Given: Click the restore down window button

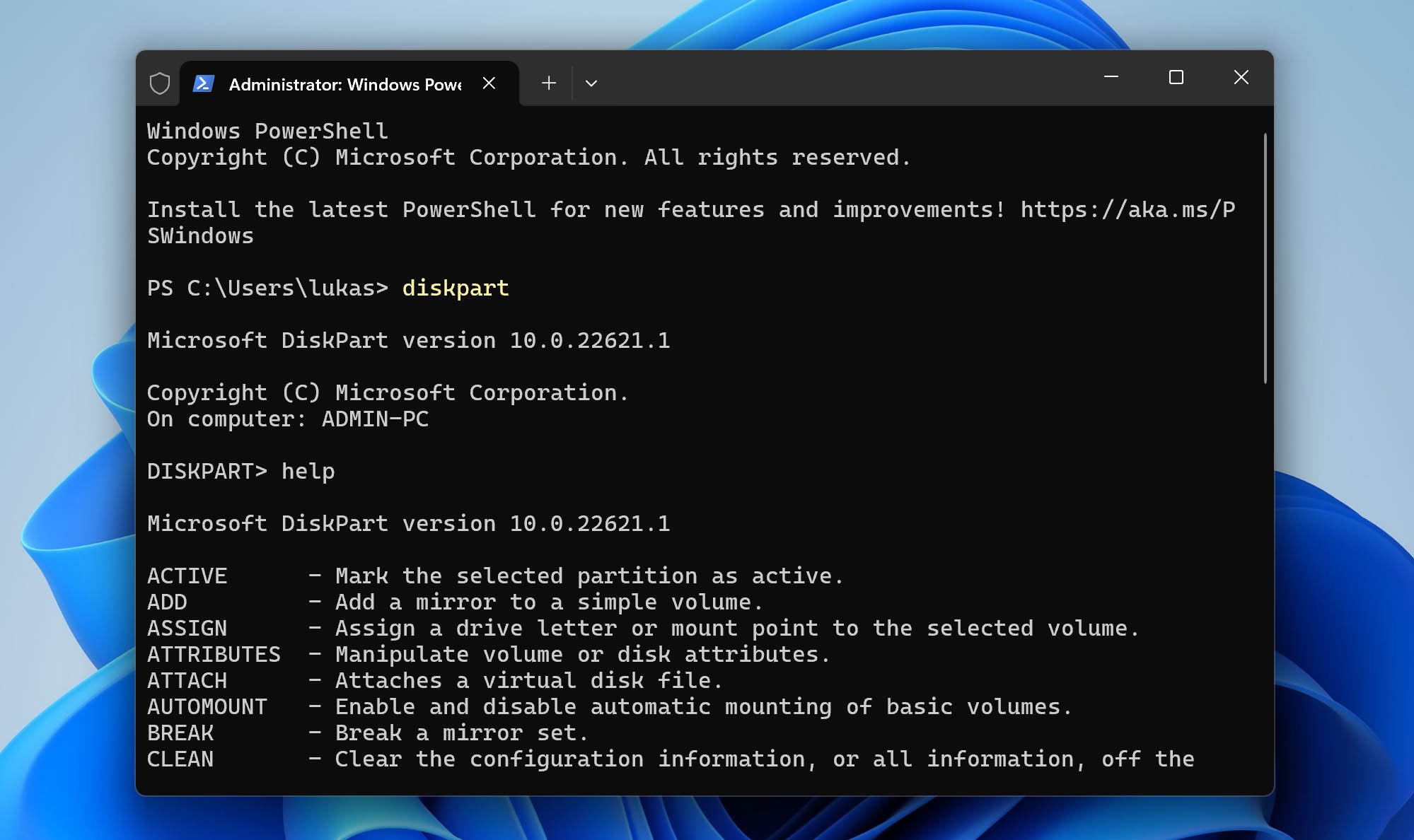Looking at the screenshot, I should [x=1176, y=77].
